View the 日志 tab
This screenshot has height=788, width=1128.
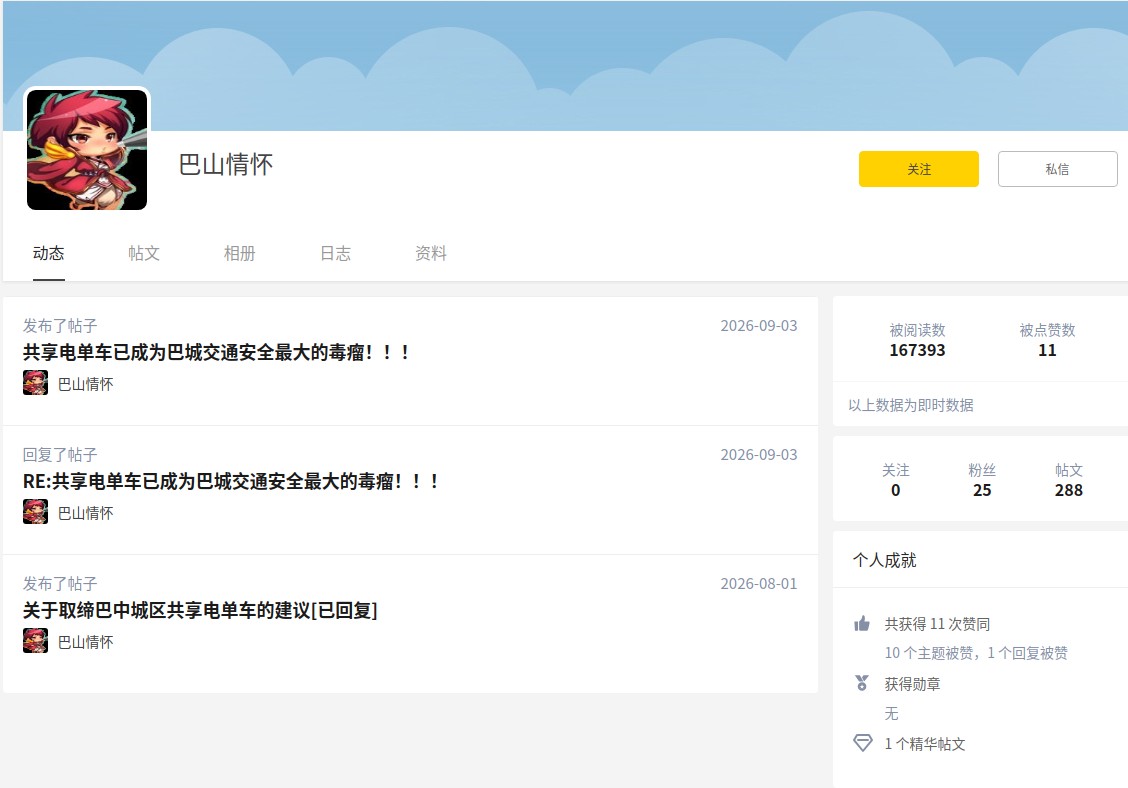point(335,253)
